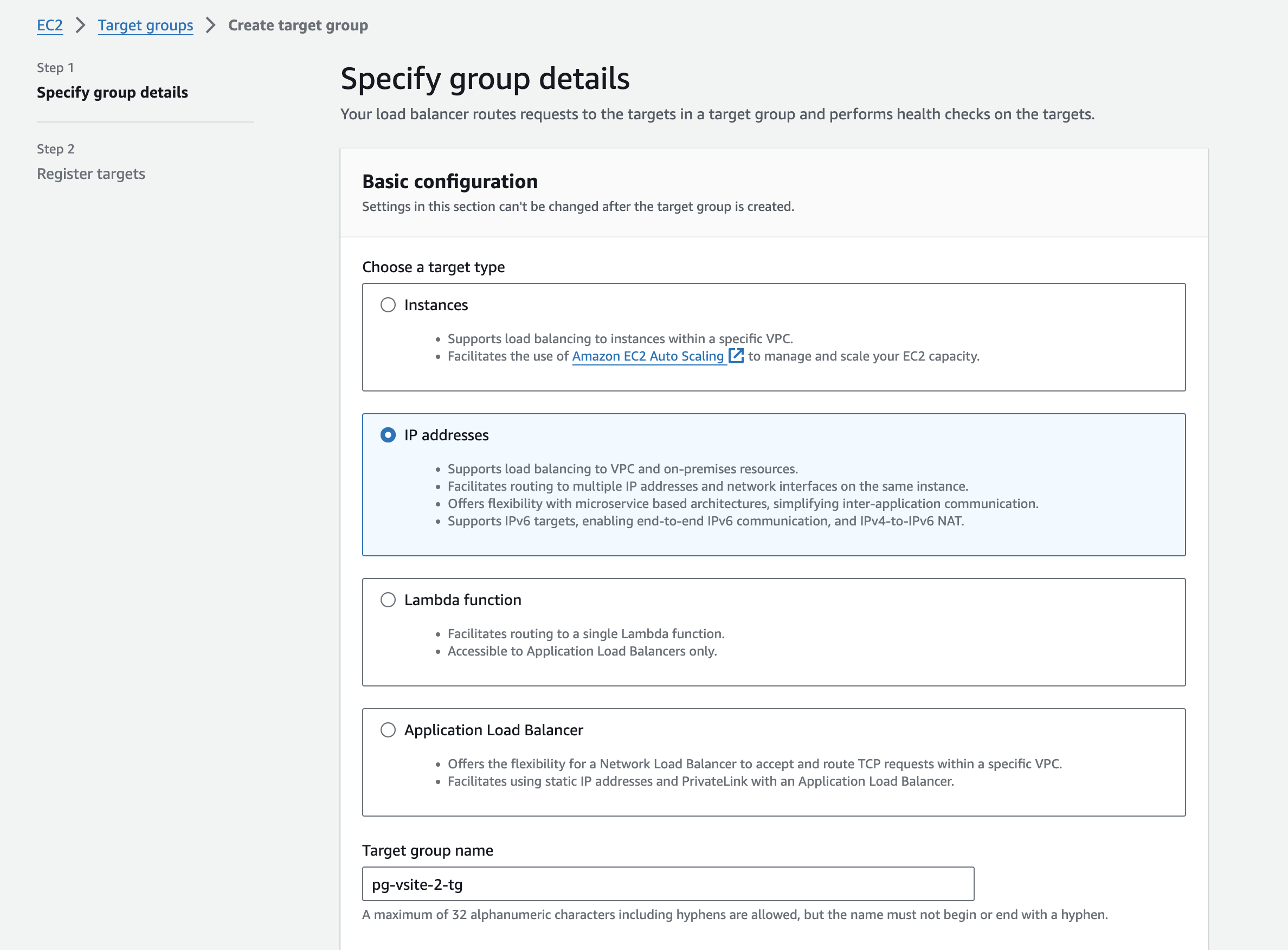Go to Target groups breadcrumb
The height and width of the screenshot is (950, 1288).
[145, 25]
